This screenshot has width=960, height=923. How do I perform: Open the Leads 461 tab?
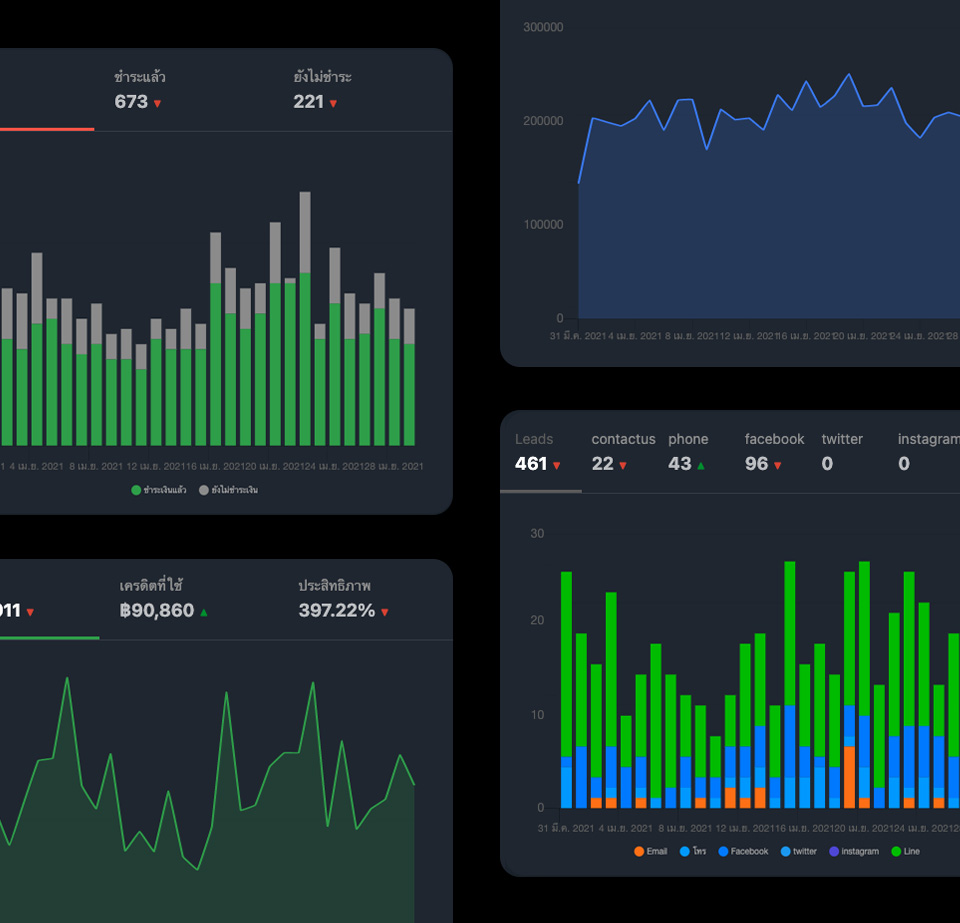[537, 452]
